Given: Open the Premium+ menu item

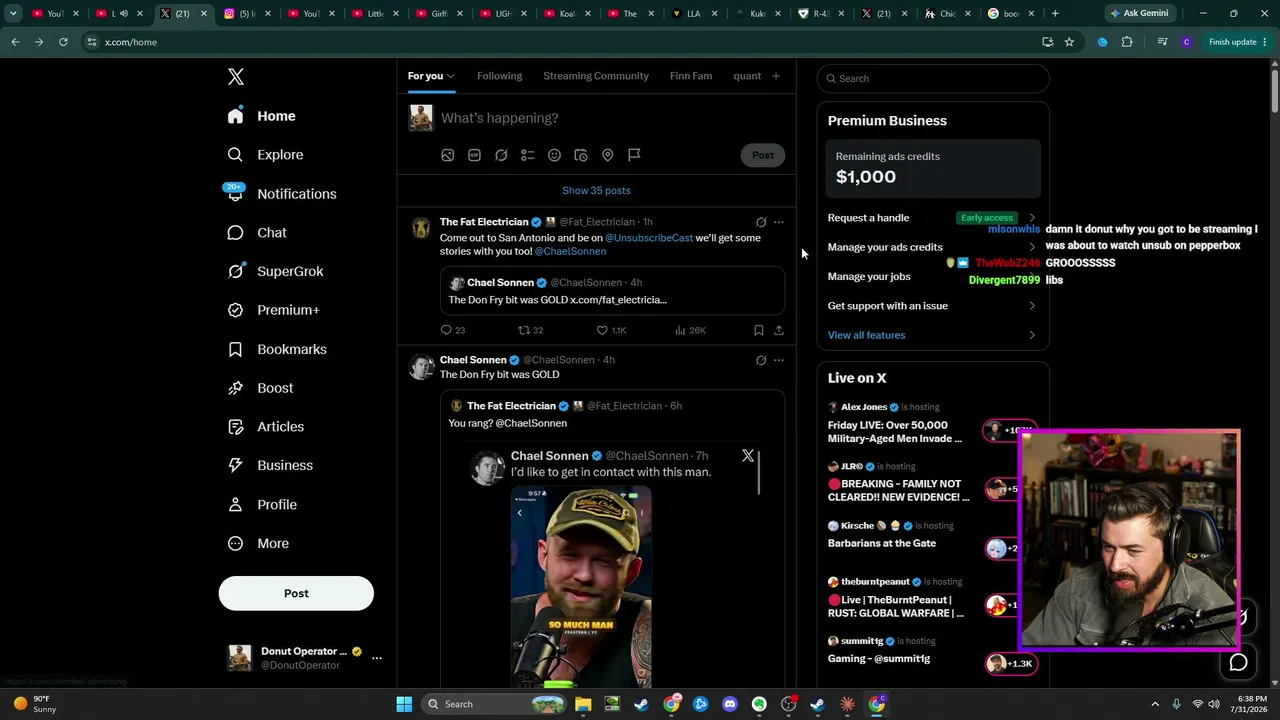Looking at the screenshot, I should (x=273, y=310).
